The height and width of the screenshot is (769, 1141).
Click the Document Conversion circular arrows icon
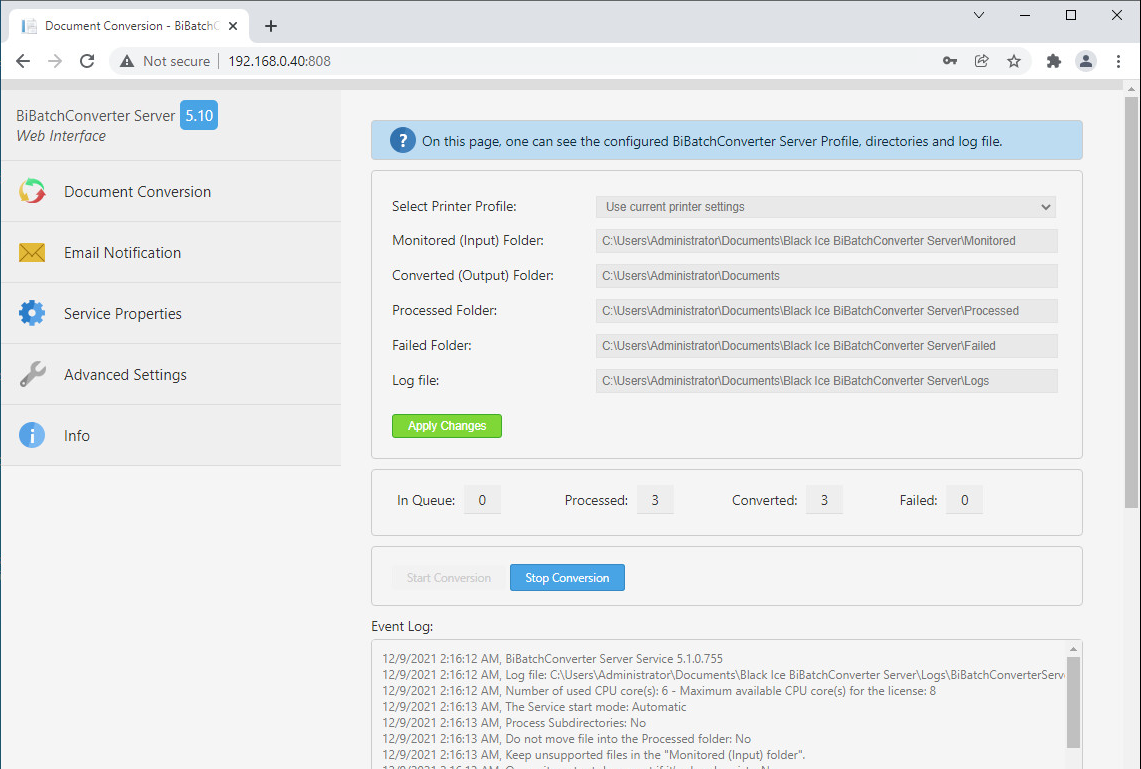click(32, 191)
